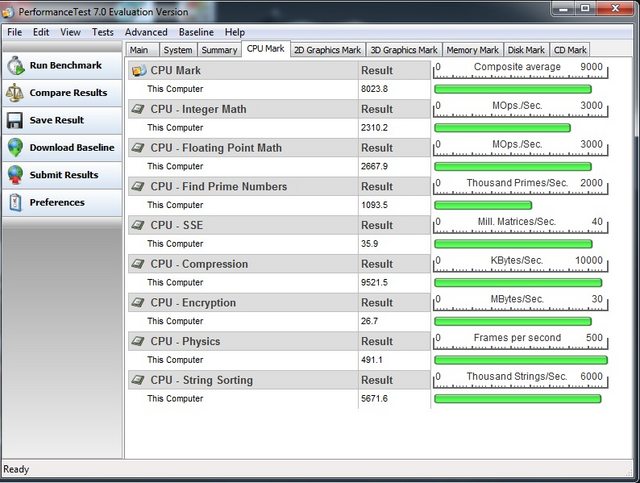Switch to the Main tab
This screenshot has height=483, width=640.
point(142,50)
